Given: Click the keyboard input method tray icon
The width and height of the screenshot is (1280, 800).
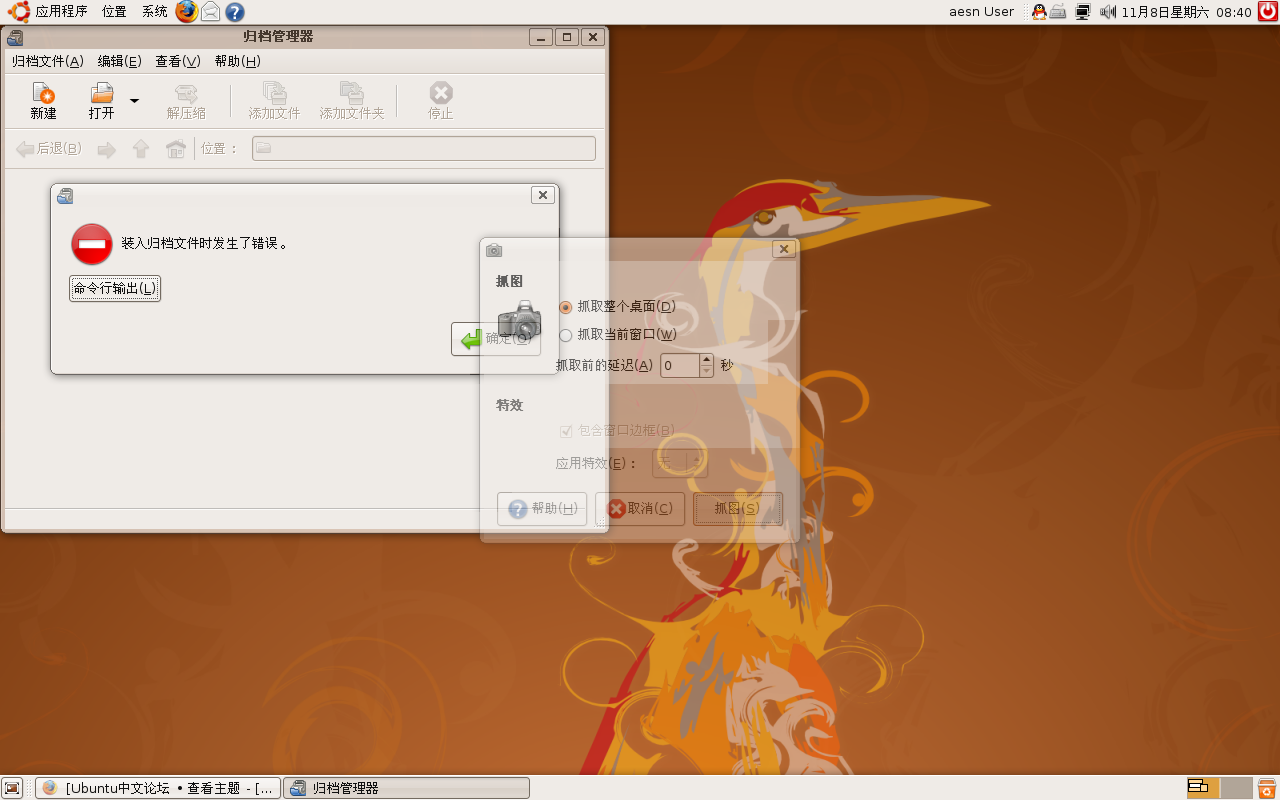Looking at the screenshot, I should pyautogui.click(x=1058, y=12).
